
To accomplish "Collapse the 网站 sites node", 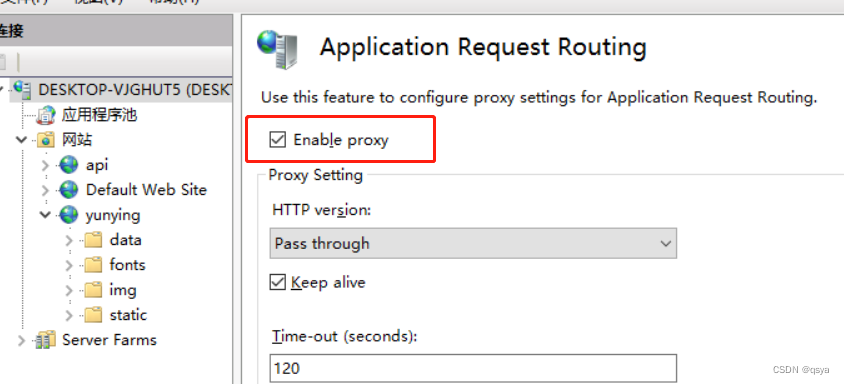I will pyautogui.click(x=22, y=140).
